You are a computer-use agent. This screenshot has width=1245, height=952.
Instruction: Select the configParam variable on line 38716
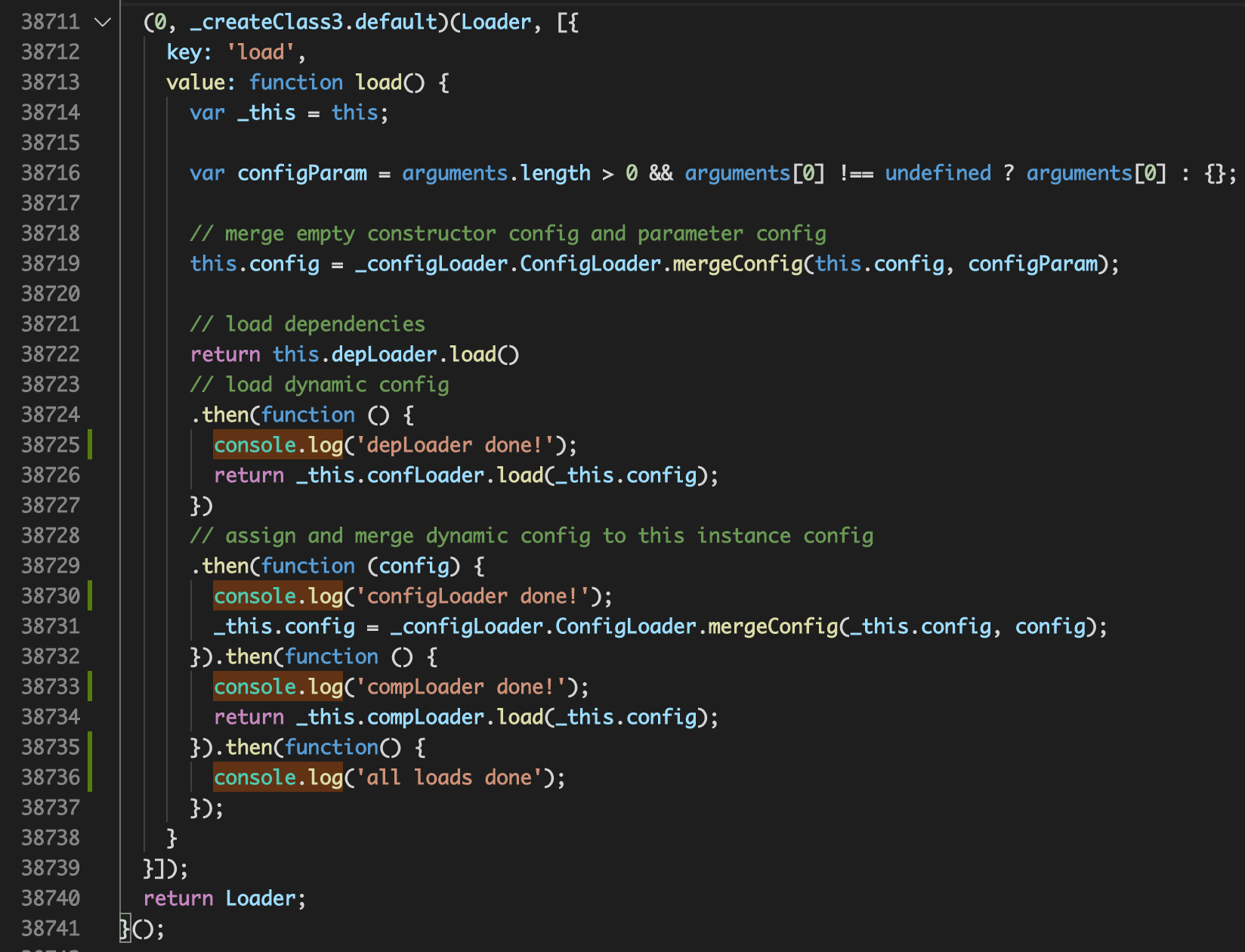[x=302, y=172]
